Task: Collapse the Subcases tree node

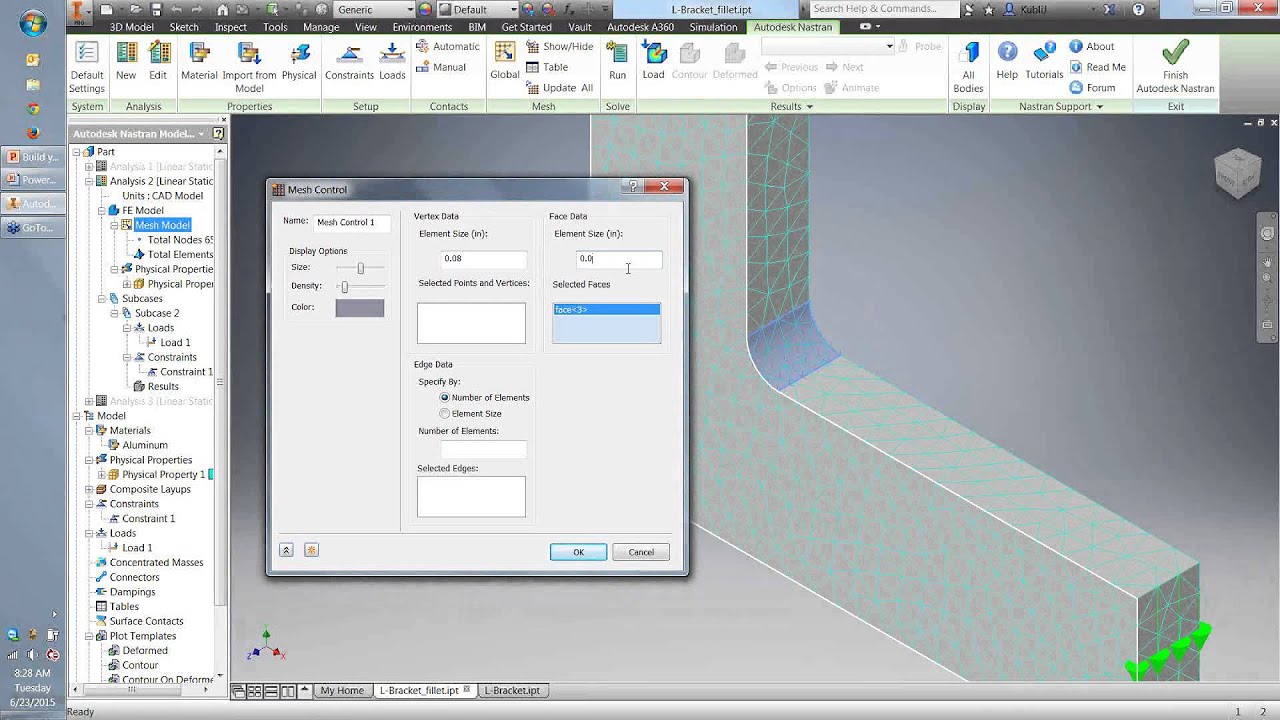Action: pos(101,299)
